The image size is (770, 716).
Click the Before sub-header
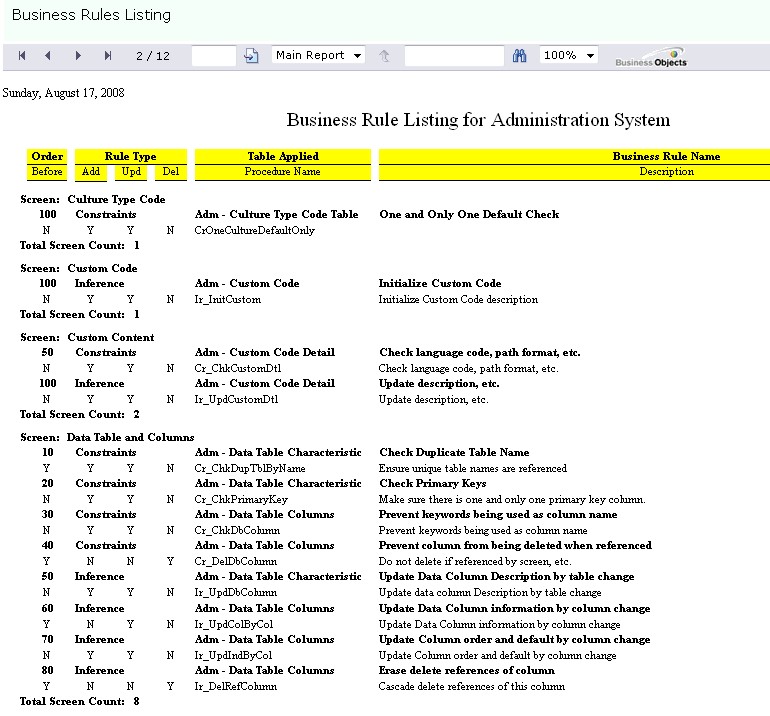click(x=47, y=172)
